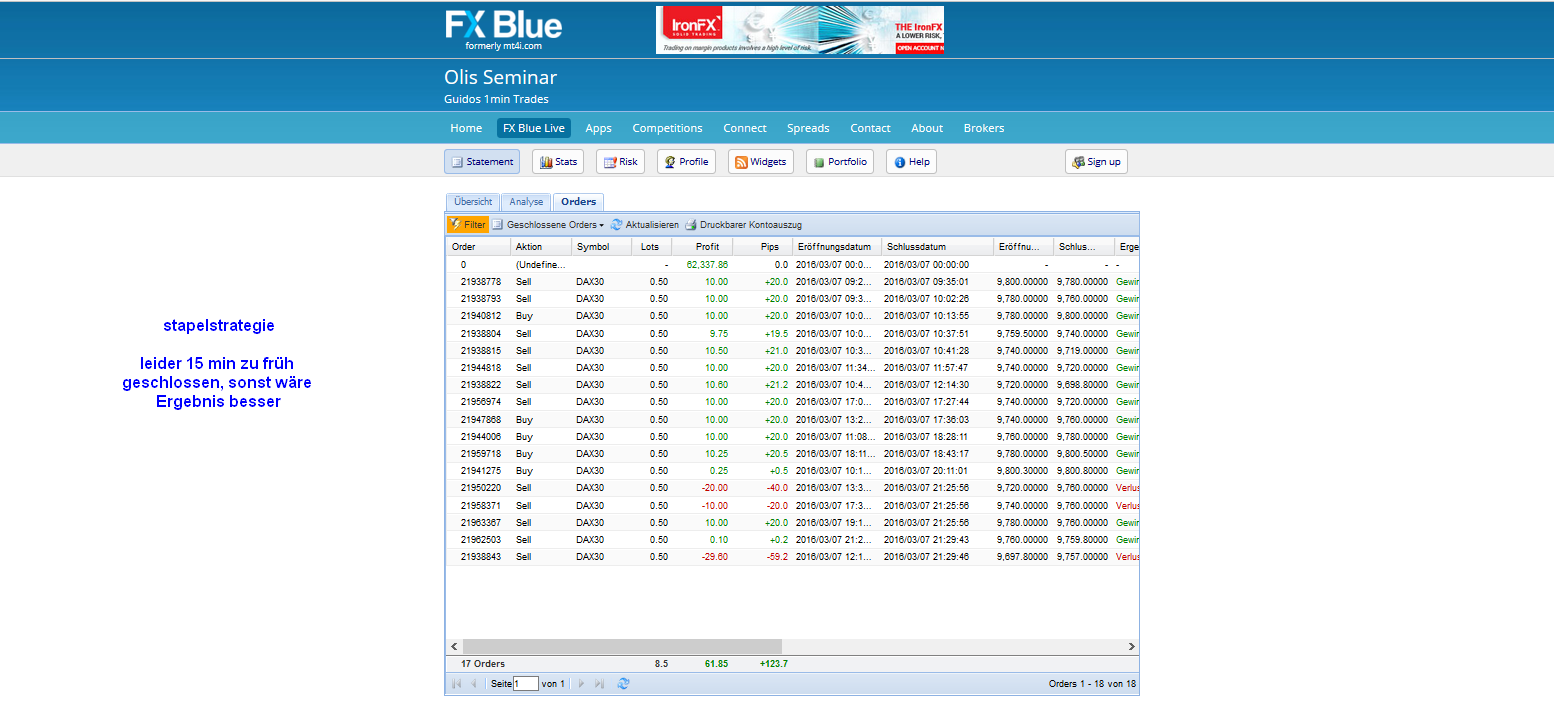Click the Help button

pyautogui.click(x=911, y=162)
